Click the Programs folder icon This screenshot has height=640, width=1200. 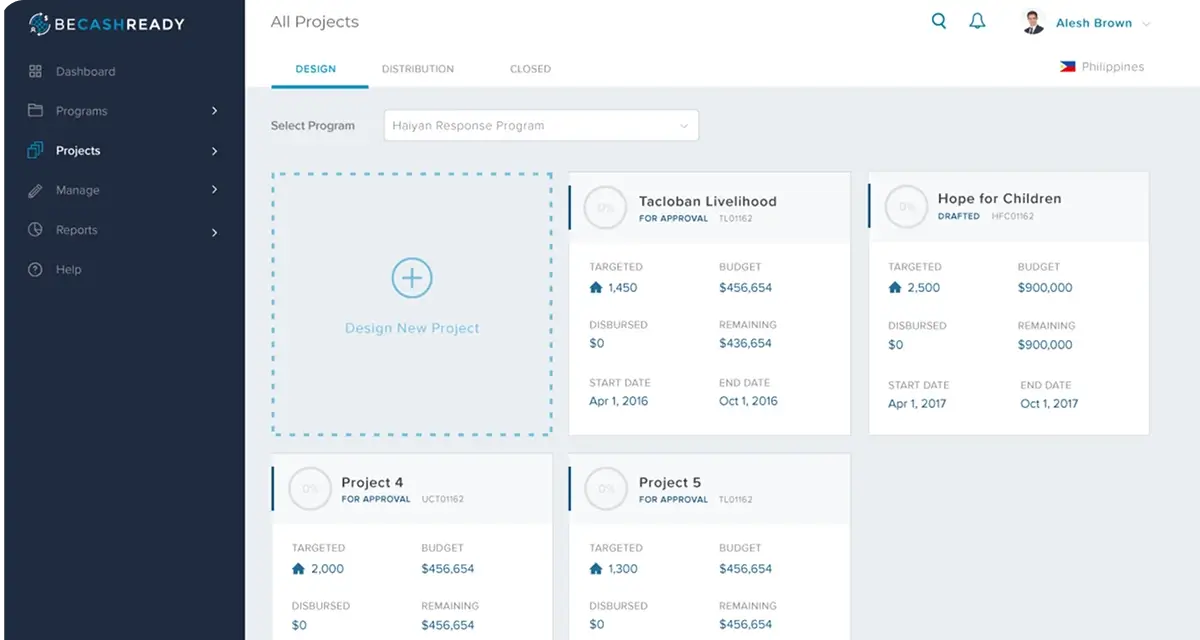pyautogui.click(x=36, y=111)
